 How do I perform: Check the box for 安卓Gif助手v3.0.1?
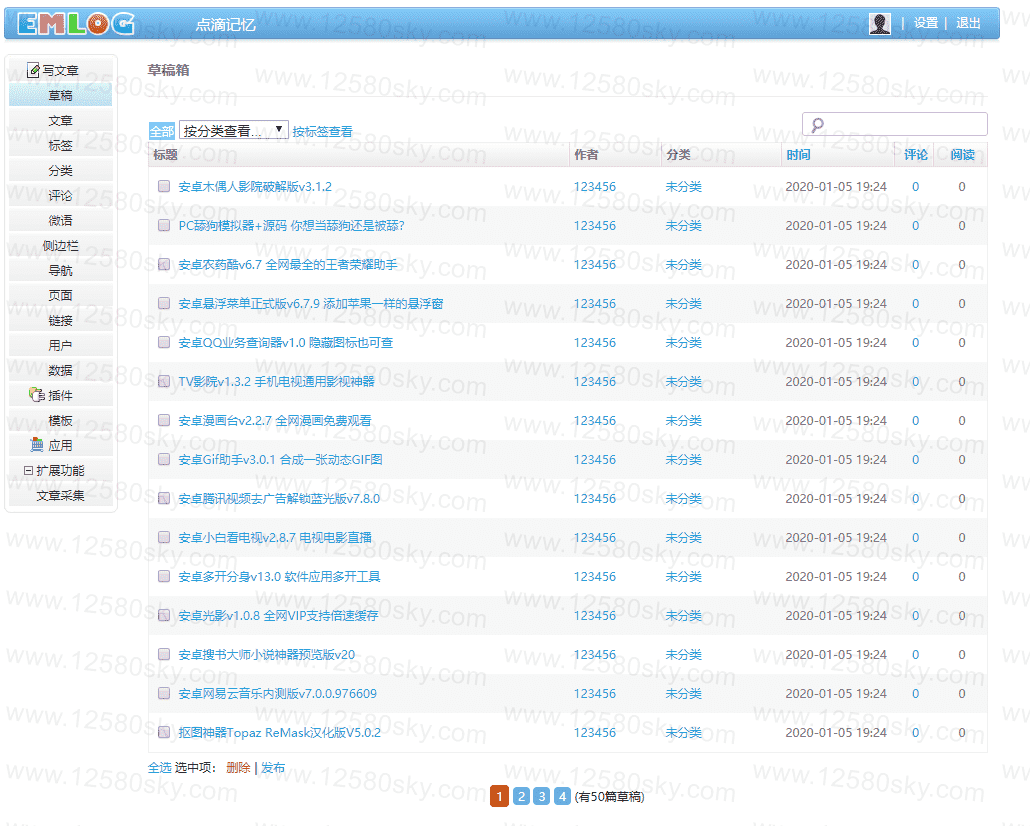coord(164,459)
